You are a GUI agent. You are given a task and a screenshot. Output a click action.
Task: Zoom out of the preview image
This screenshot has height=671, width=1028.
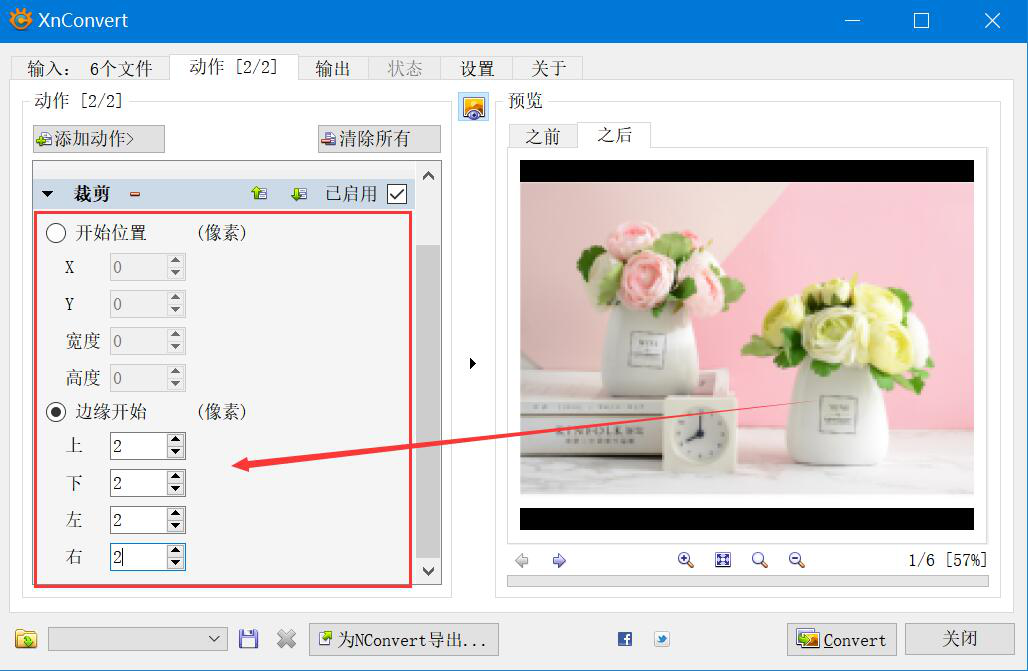(797, 559)
